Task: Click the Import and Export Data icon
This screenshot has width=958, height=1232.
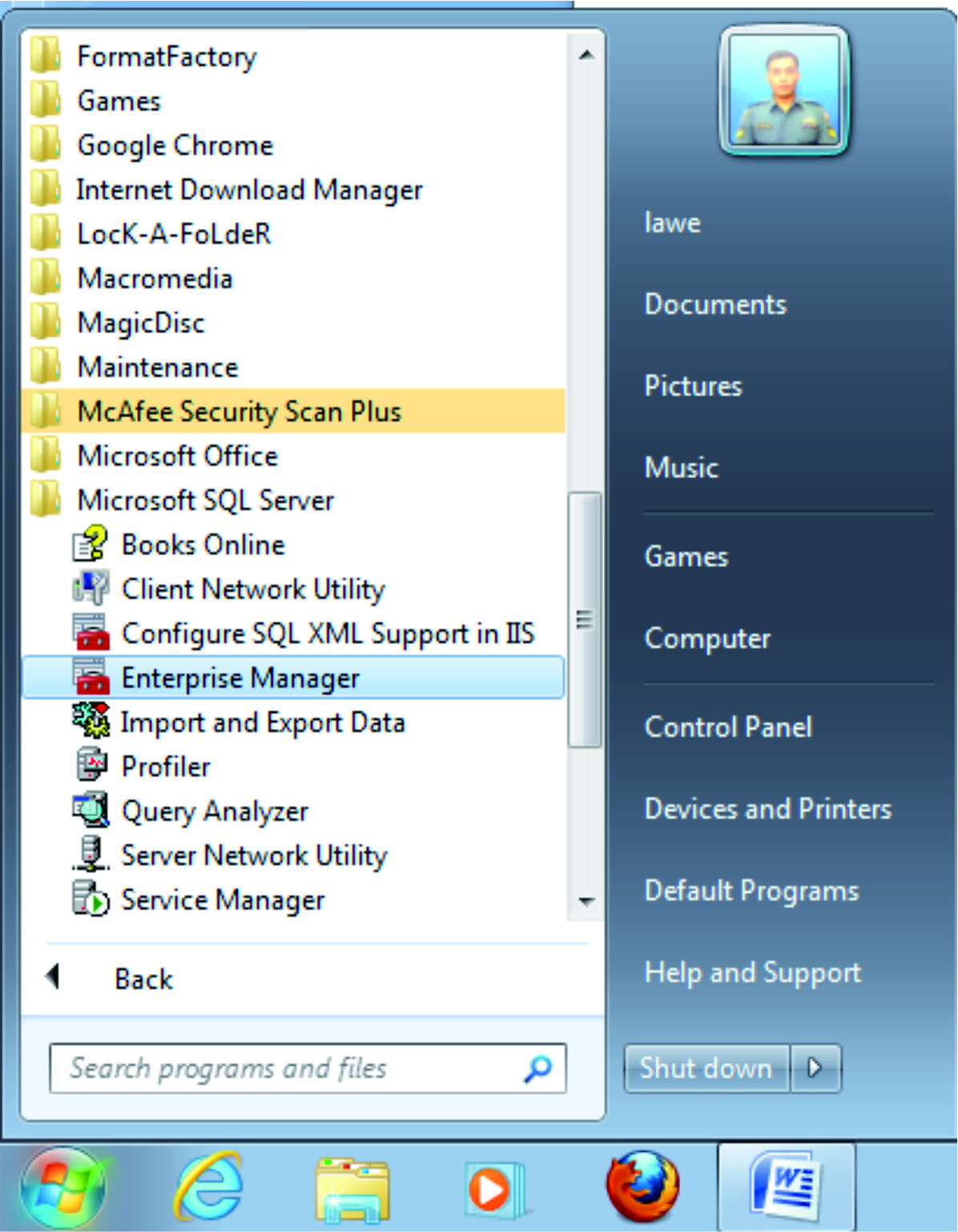Action: (91, 721)
